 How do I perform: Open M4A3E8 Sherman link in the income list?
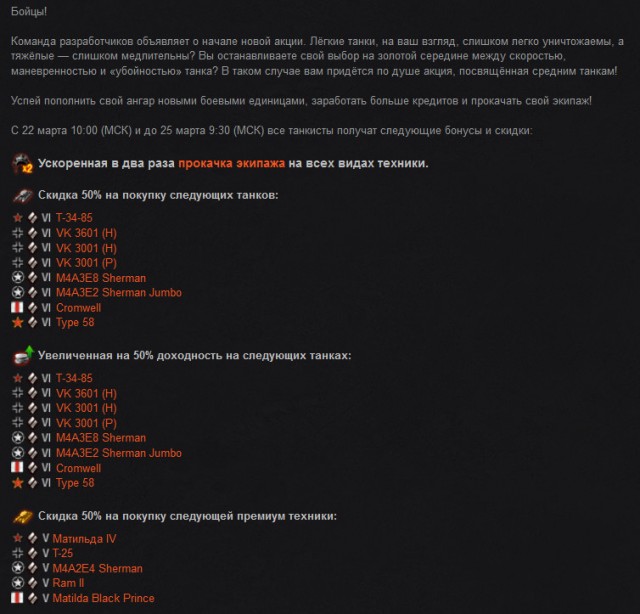pyautogui.click(x=101, y=438)
